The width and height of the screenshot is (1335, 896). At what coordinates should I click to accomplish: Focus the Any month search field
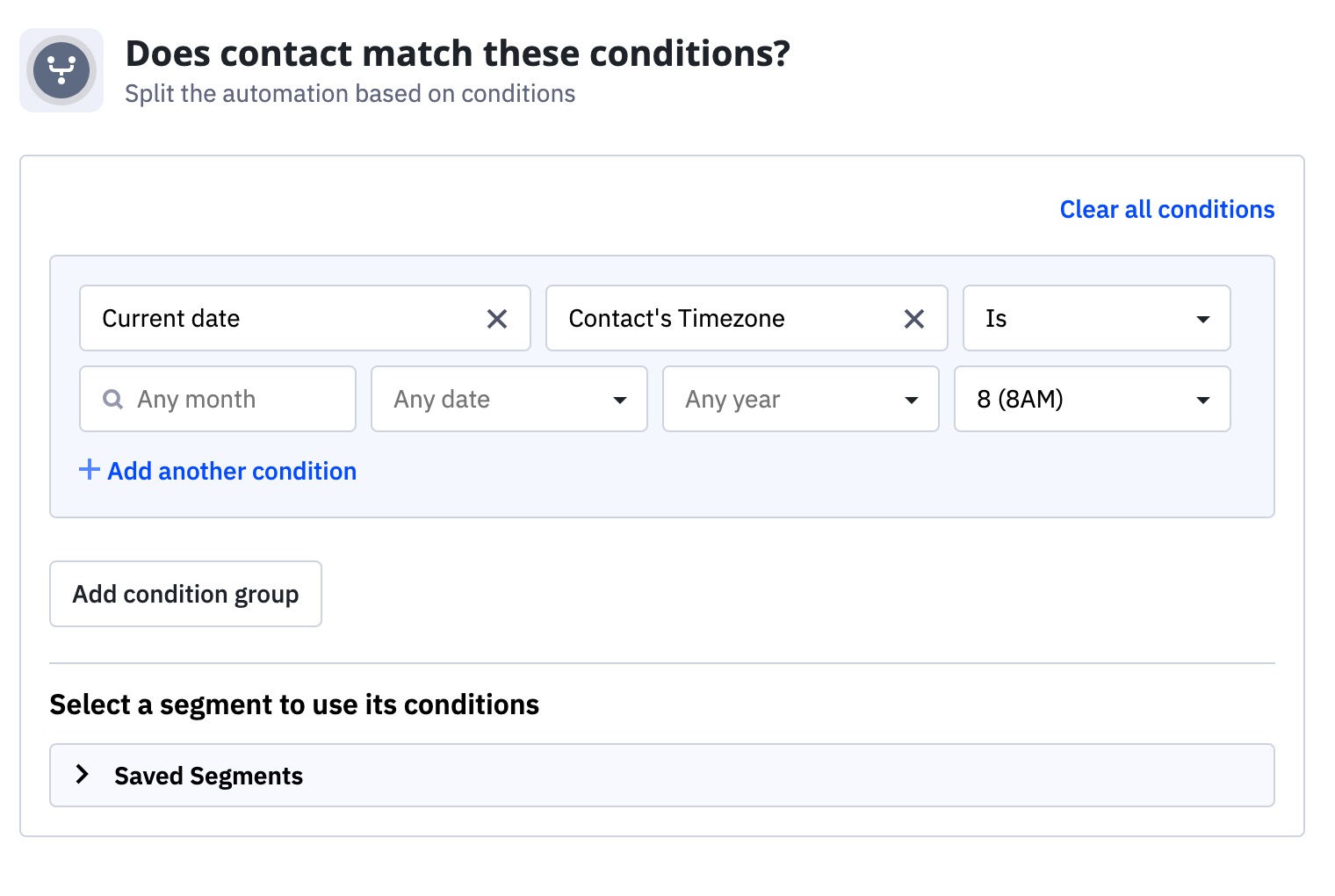click(228, 400)
